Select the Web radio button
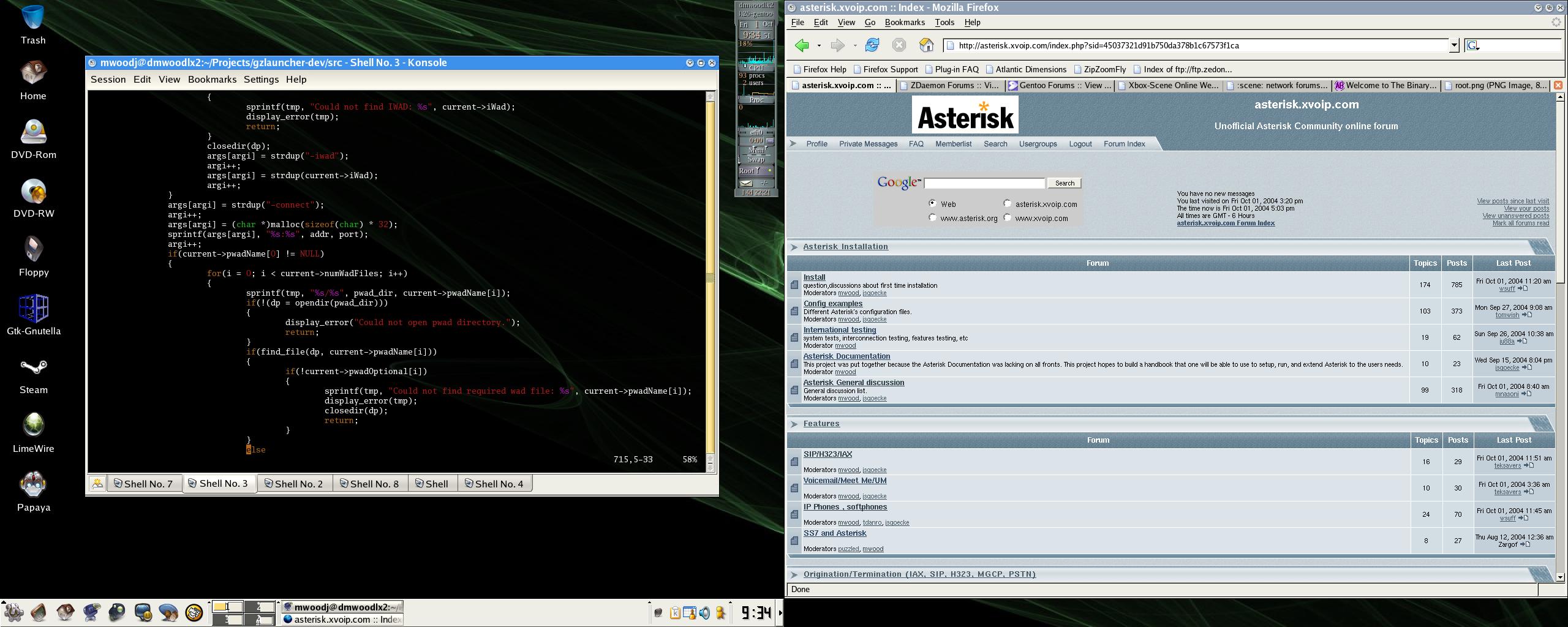The image size is (1568, 627). tap(932, 203)
